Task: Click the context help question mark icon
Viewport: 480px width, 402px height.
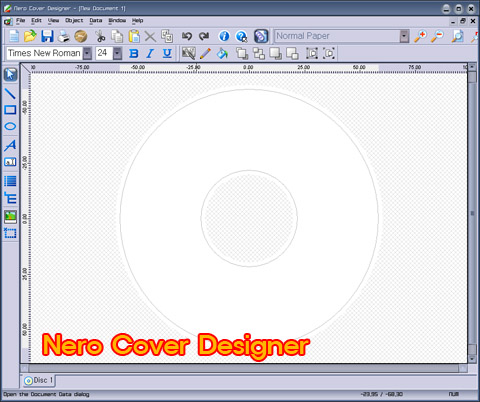Action: pos(241,36)
